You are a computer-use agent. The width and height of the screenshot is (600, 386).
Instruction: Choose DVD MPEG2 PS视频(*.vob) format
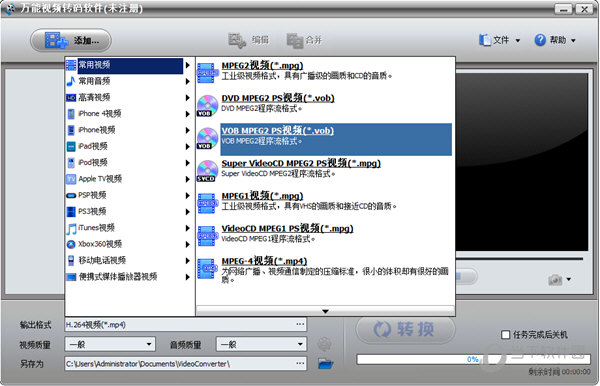click(324, 106)
